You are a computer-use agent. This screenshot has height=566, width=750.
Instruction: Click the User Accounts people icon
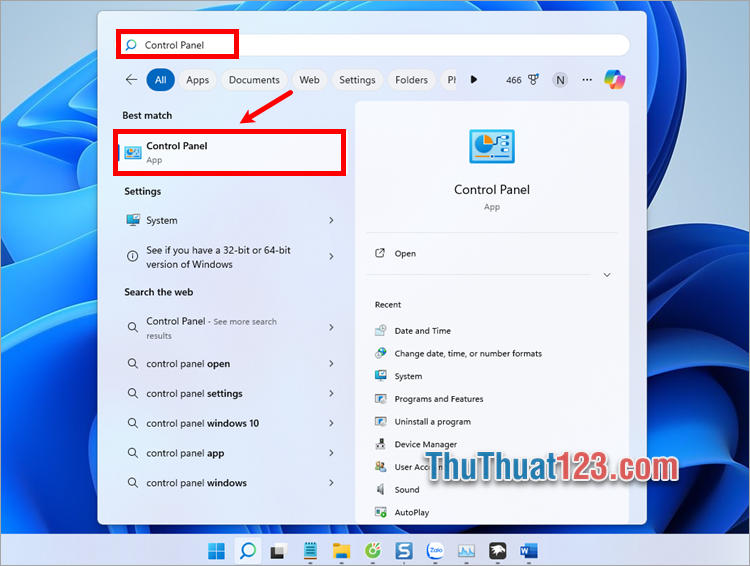coord(381,466)
